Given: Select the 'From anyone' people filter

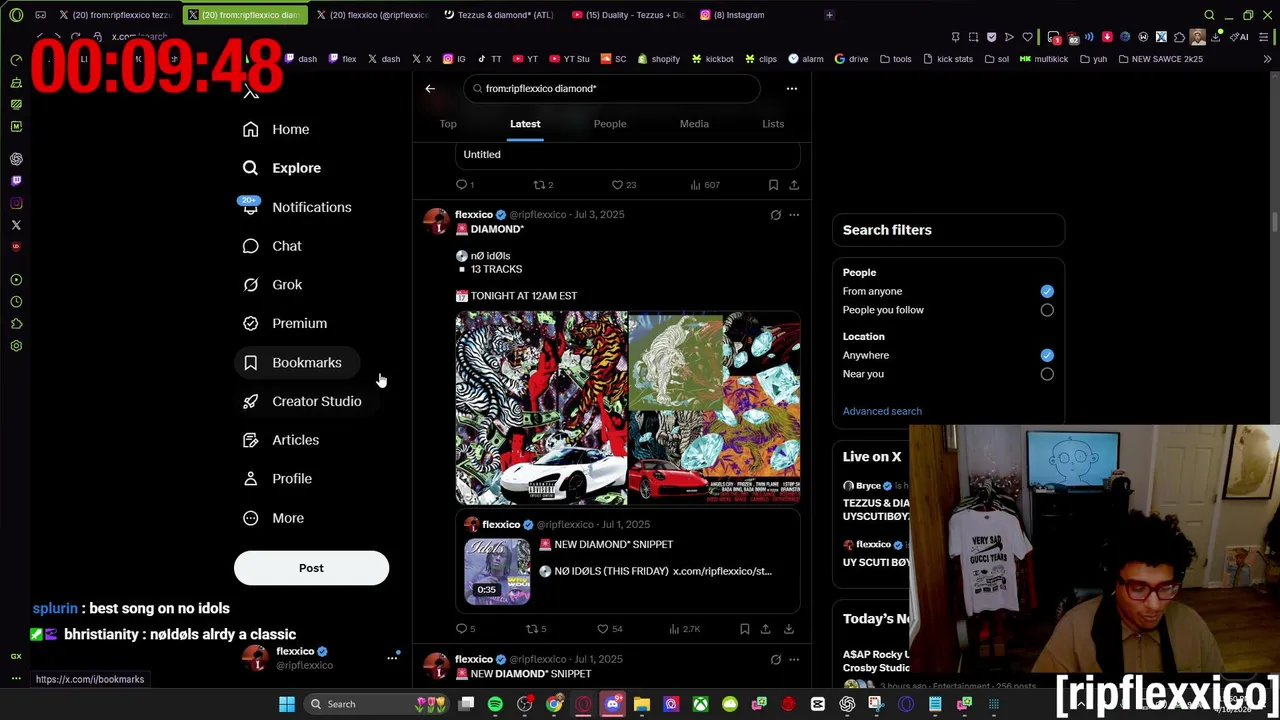Looking at the screenshot, I should click(1047, 291).
